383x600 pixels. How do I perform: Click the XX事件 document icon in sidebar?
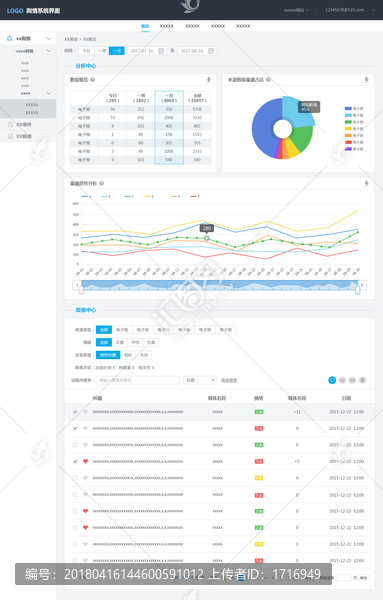pos(10,124)
